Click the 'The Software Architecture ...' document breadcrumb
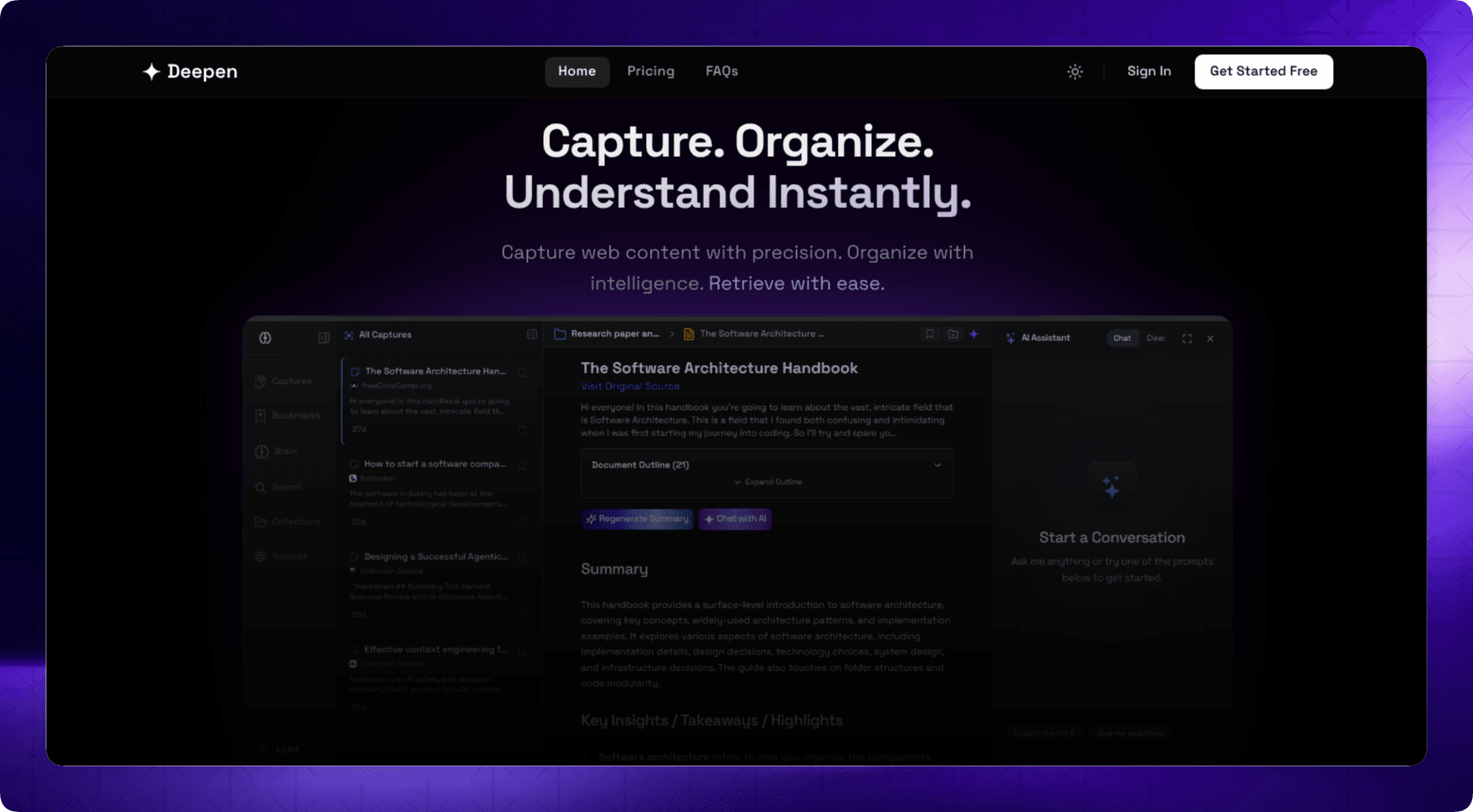The height and width of the screenshot is (812, 1473). tap(754, 334)
